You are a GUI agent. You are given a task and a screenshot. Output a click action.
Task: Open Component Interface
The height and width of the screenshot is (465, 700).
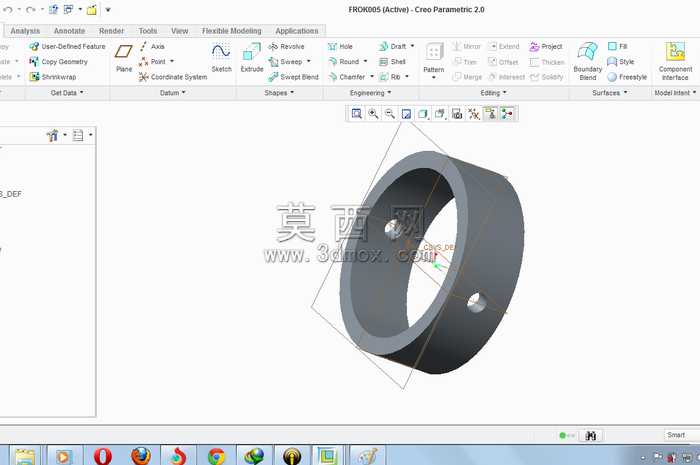coord(675,61)
